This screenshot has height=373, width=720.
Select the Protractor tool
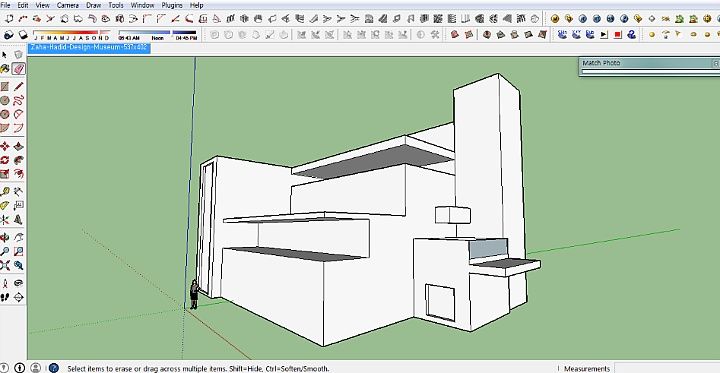pos(5,205)
